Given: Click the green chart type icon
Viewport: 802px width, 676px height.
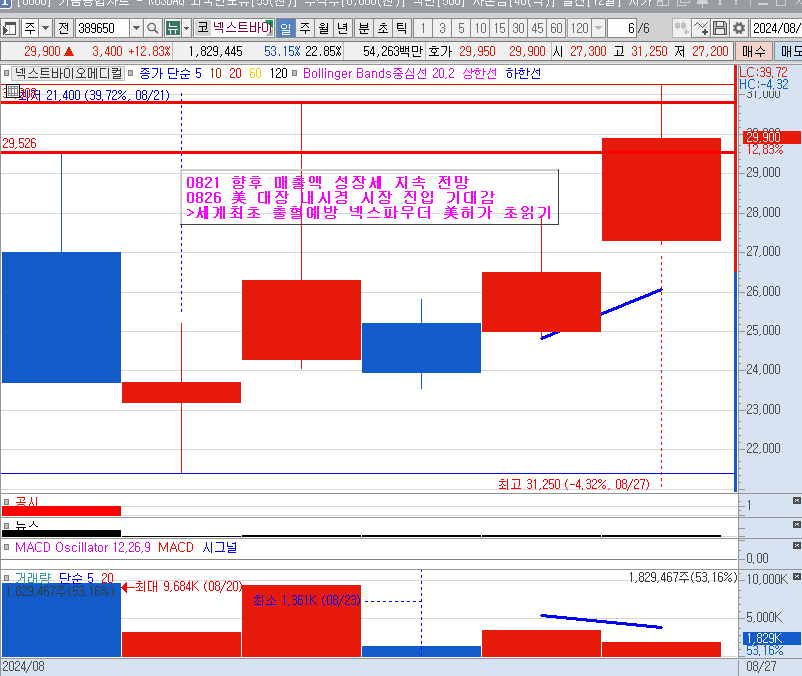Looking at the screenshot, I should [174, 28].
